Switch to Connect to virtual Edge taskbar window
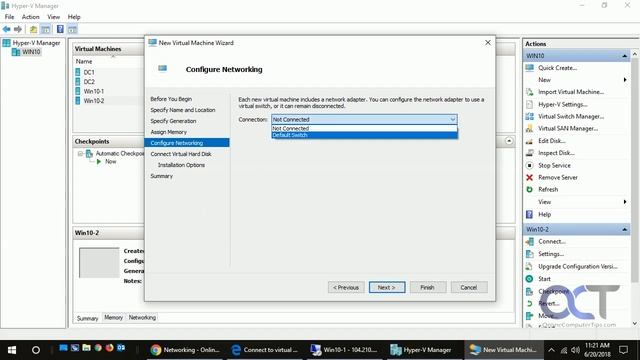The height and width of the screenshot is (360, 640). (x=265, y=350)
